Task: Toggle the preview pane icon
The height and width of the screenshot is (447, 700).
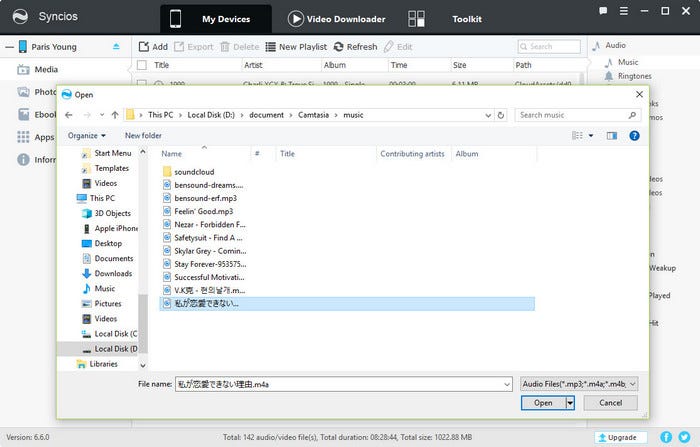Action: 612,136
